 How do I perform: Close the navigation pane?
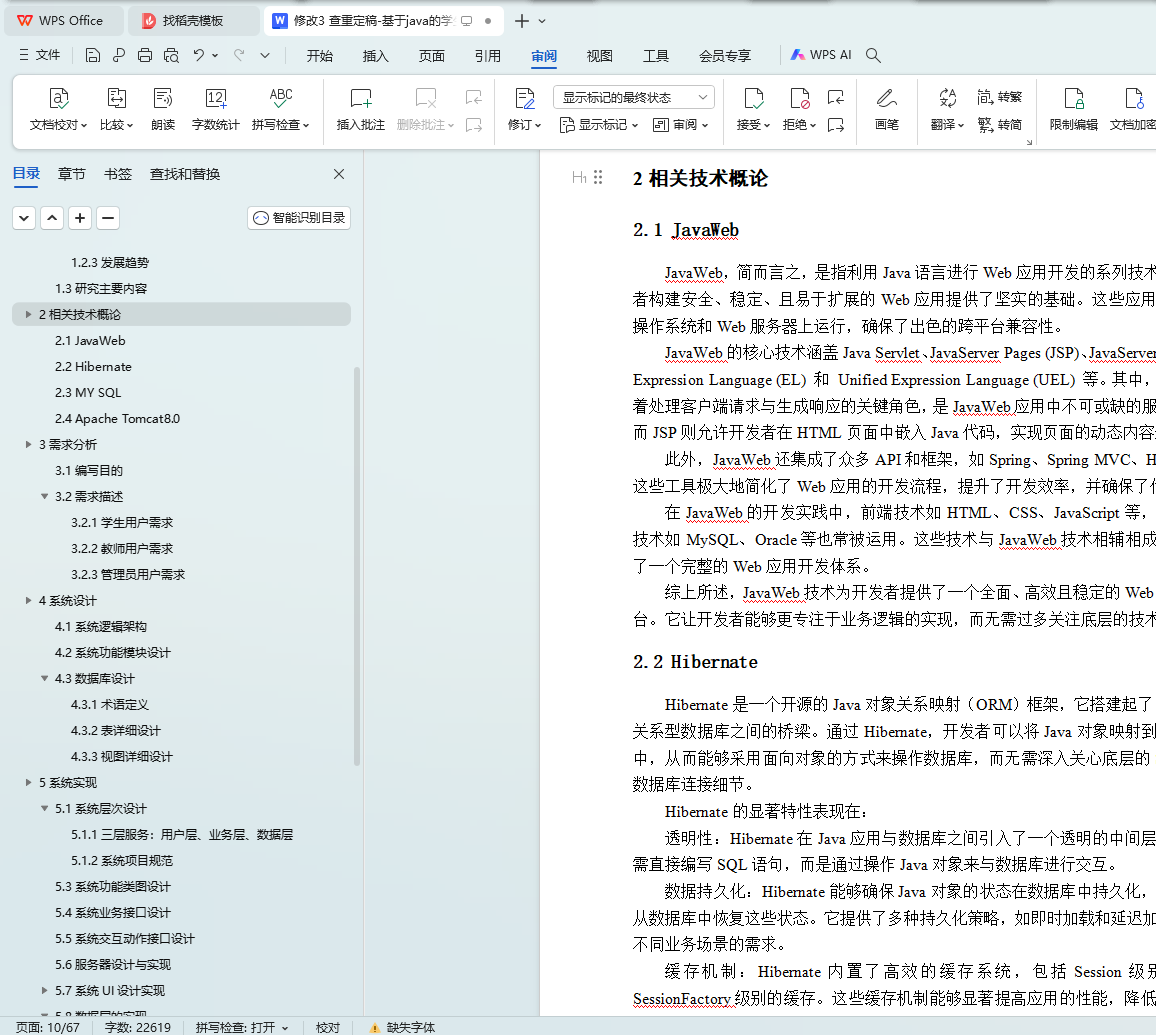[x=339, y=174]
